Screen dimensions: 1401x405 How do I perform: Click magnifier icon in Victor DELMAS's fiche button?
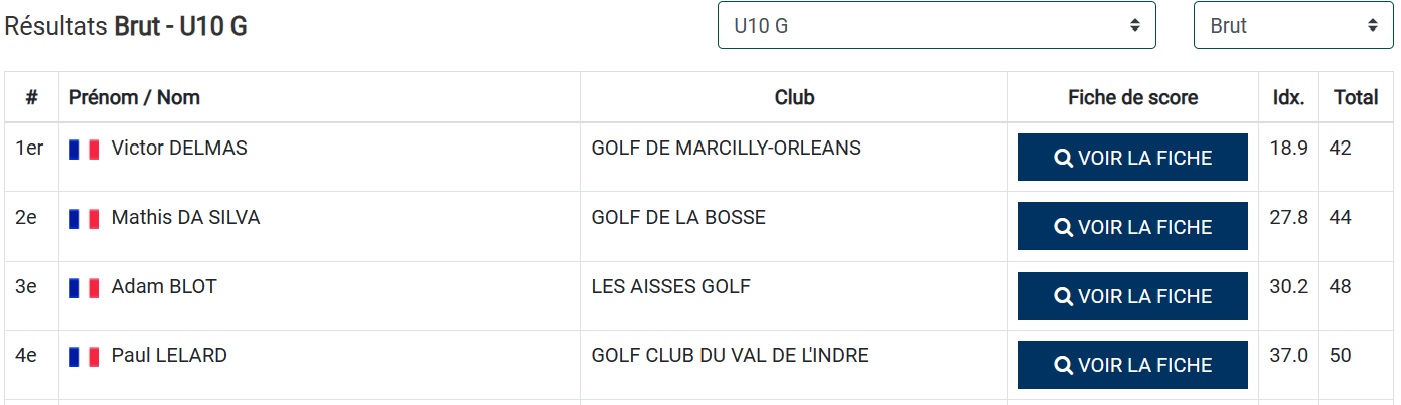tap(1064, 158)
